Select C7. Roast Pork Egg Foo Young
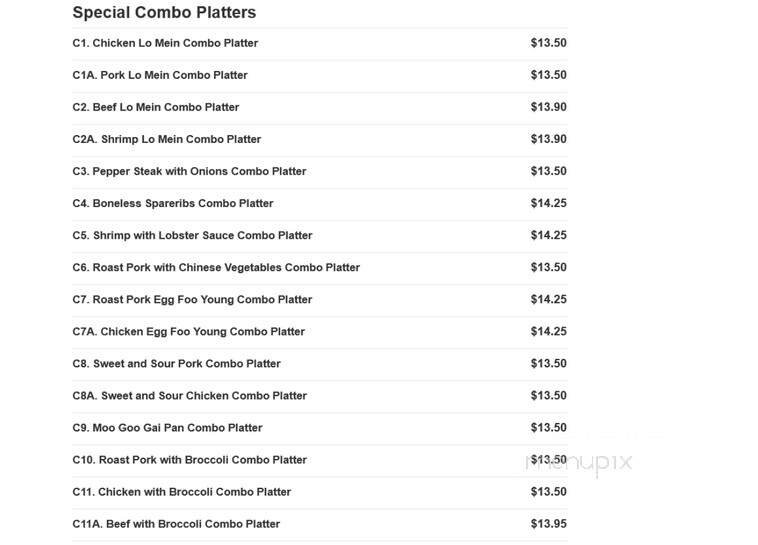The width and height of the screenshot is (758, 545). [x=192, y=299]
